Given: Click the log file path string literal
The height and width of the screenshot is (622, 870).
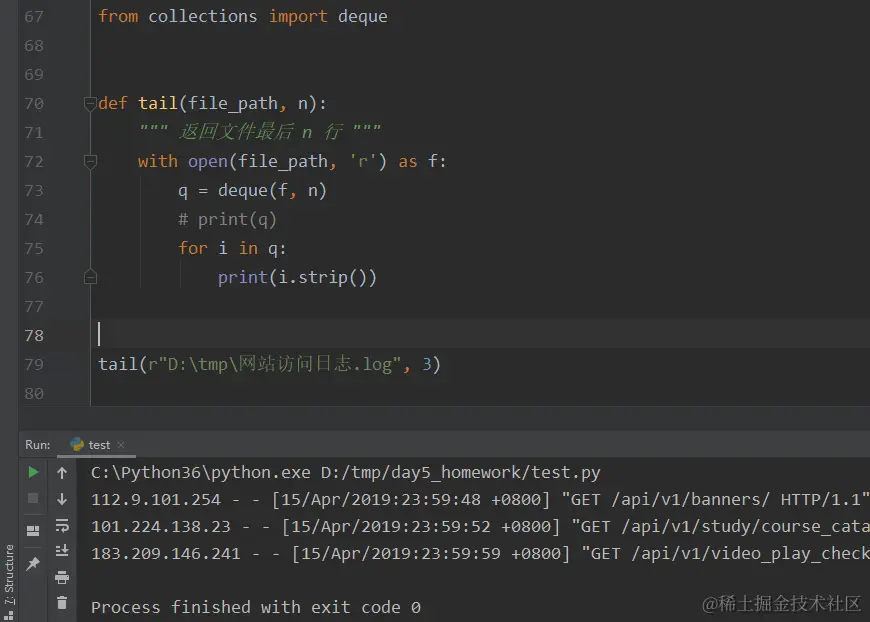Looking at the screenshot, I should (275, 364).
